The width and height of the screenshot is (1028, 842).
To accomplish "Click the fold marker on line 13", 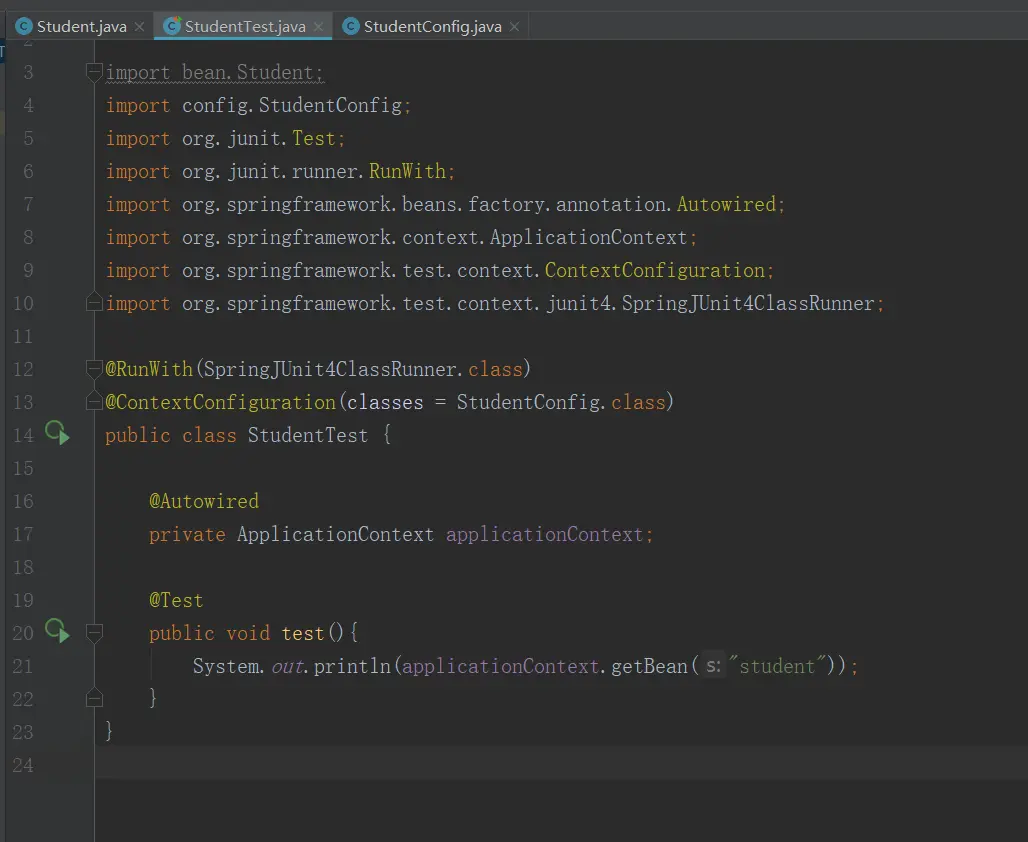I will point(94,401).
